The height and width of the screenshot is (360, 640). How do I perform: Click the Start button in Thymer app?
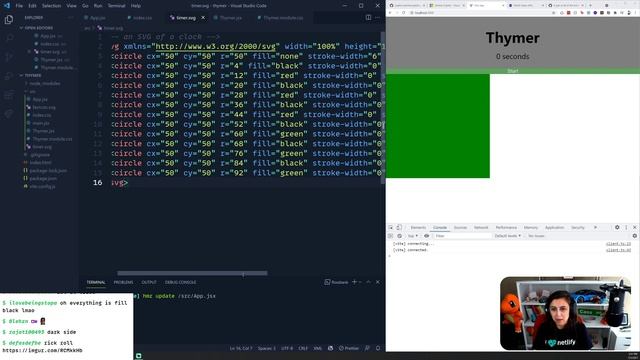513,71
